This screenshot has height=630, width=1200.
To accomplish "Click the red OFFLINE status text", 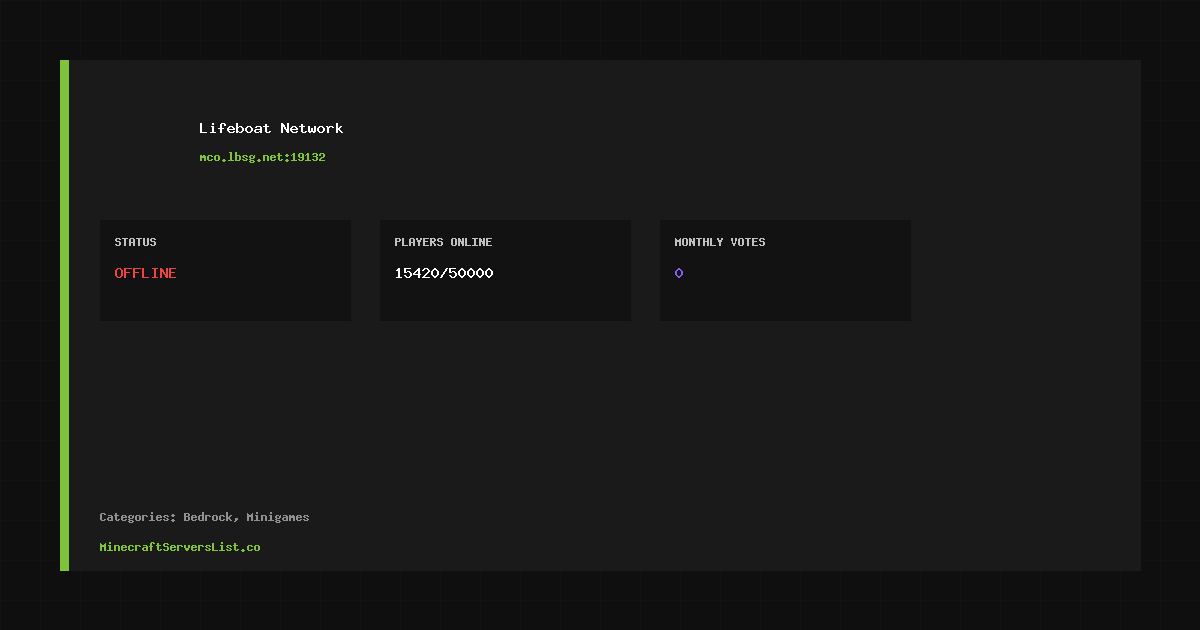I will click(145, 273).
